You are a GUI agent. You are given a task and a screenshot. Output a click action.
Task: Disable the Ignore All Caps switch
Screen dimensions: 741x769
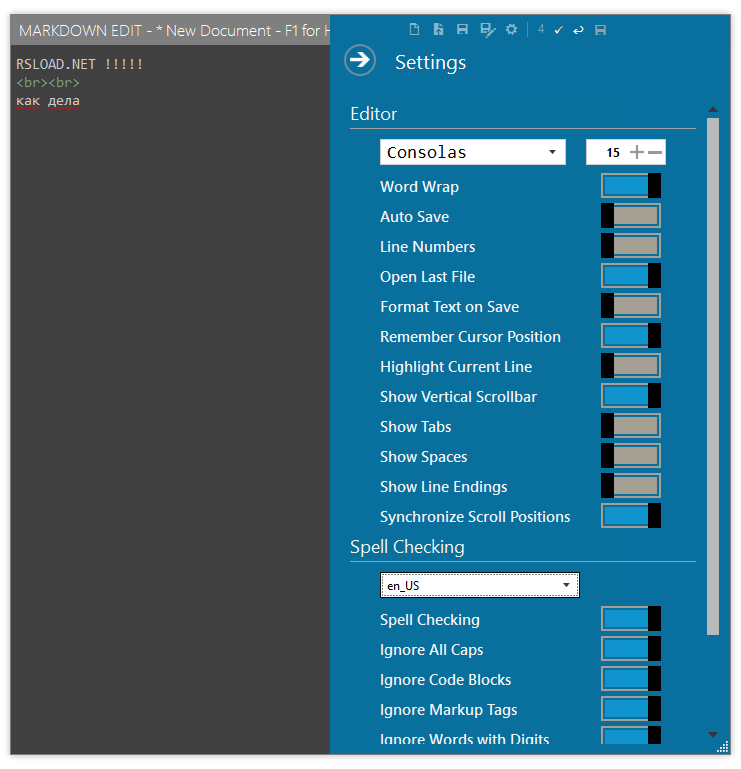click(x=631, y=649)
